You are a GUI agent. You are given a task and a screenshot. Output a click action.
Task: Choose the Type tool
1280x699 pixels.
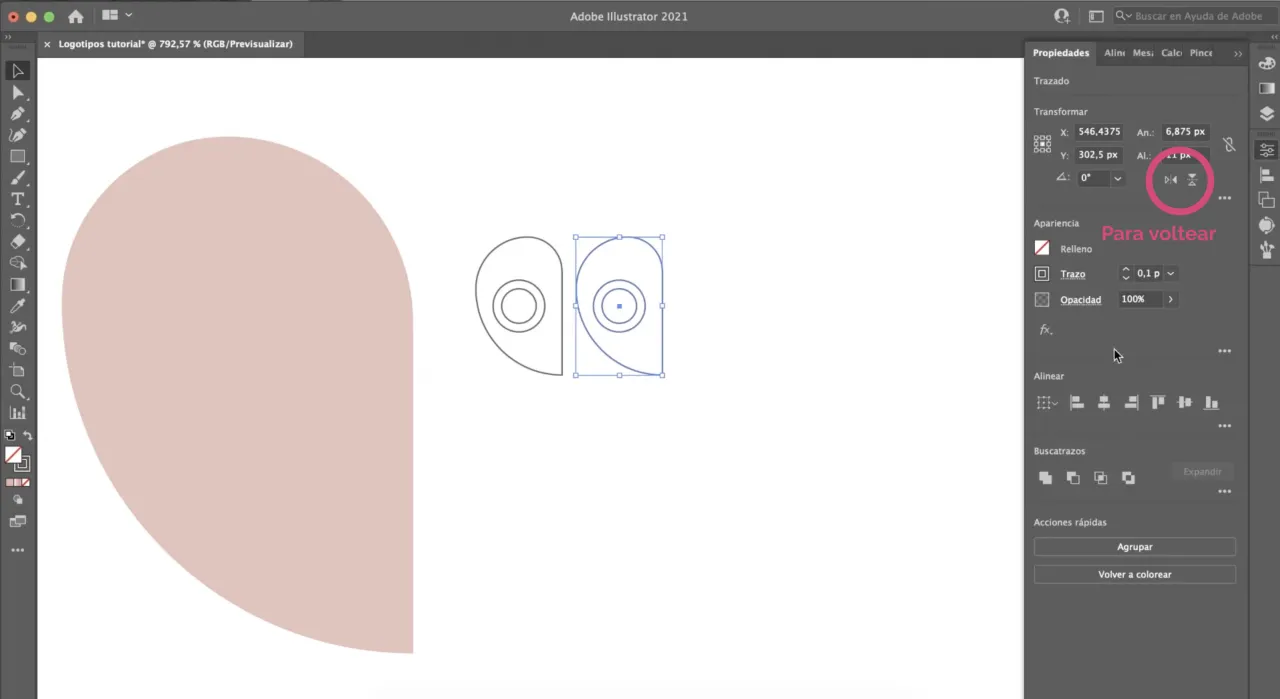tap(17, 200)
